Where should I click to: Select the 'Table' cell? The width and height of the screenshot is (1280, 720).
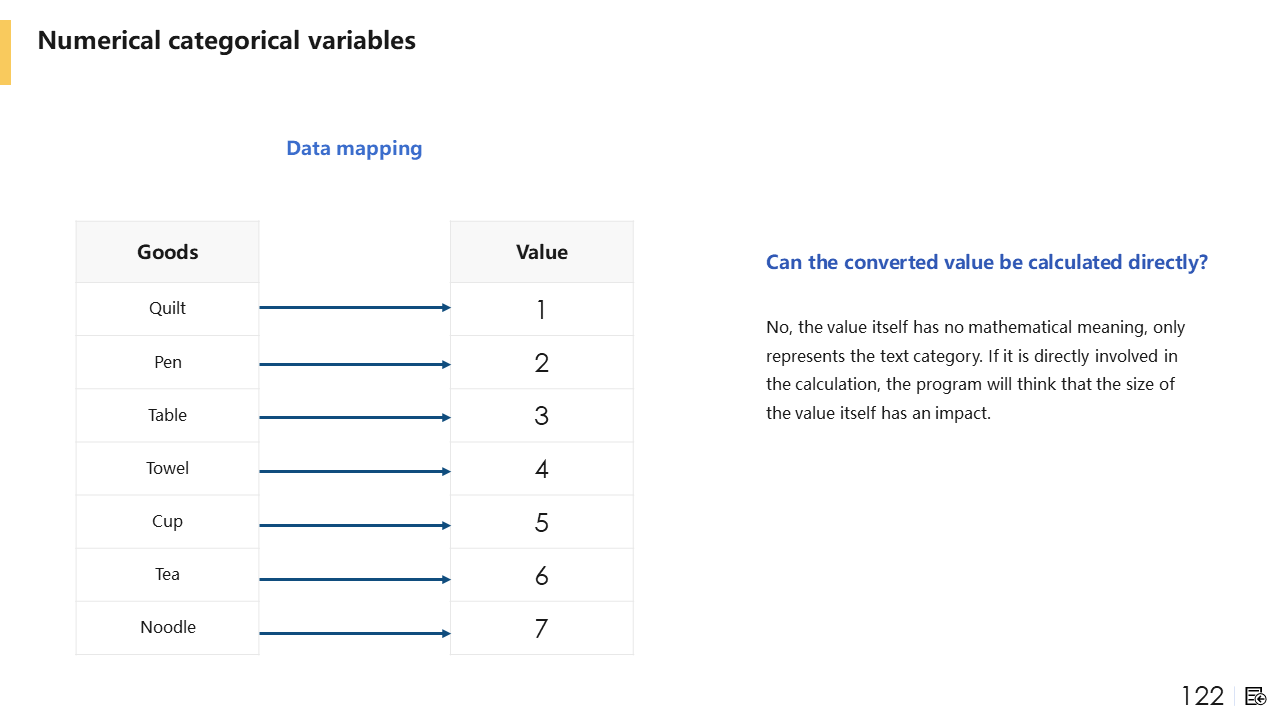(167, 415)
